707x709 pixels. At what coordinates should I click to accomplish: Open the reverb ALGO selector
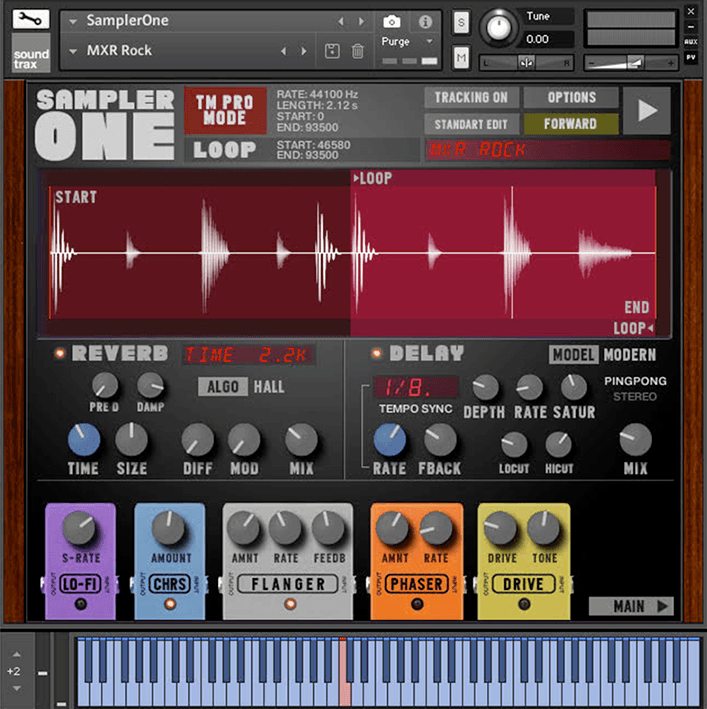223,387
